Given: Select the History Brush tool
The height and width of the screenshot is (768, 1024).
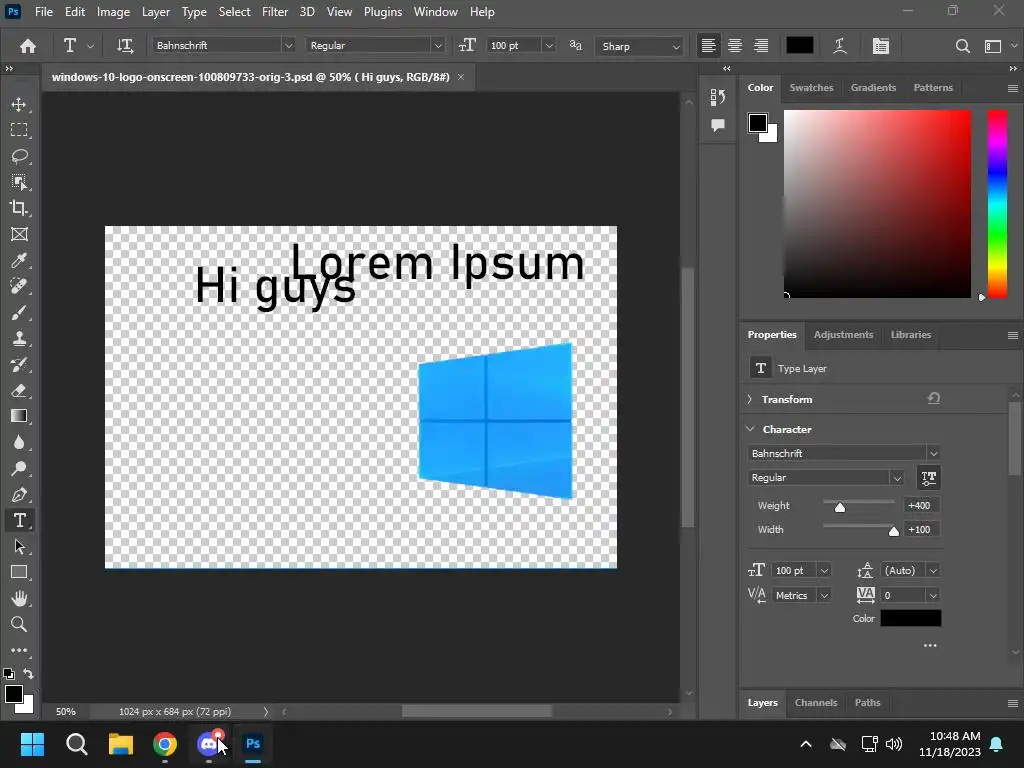Looking at the screenshot, I should tap(19, 364).
